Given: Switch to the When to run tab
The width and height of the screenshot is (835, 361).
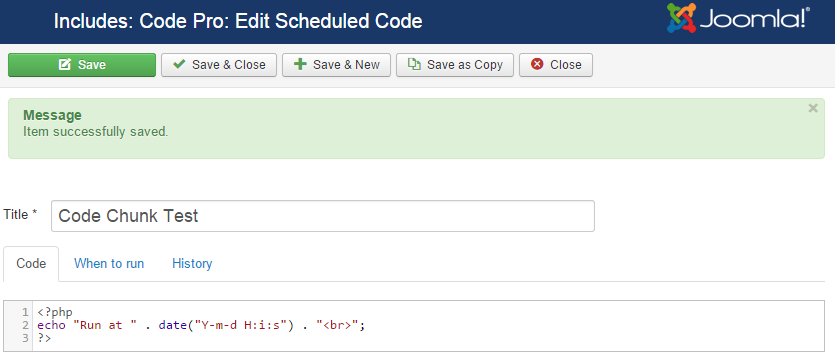Looking at the screenshot, I should coord(109,264).
